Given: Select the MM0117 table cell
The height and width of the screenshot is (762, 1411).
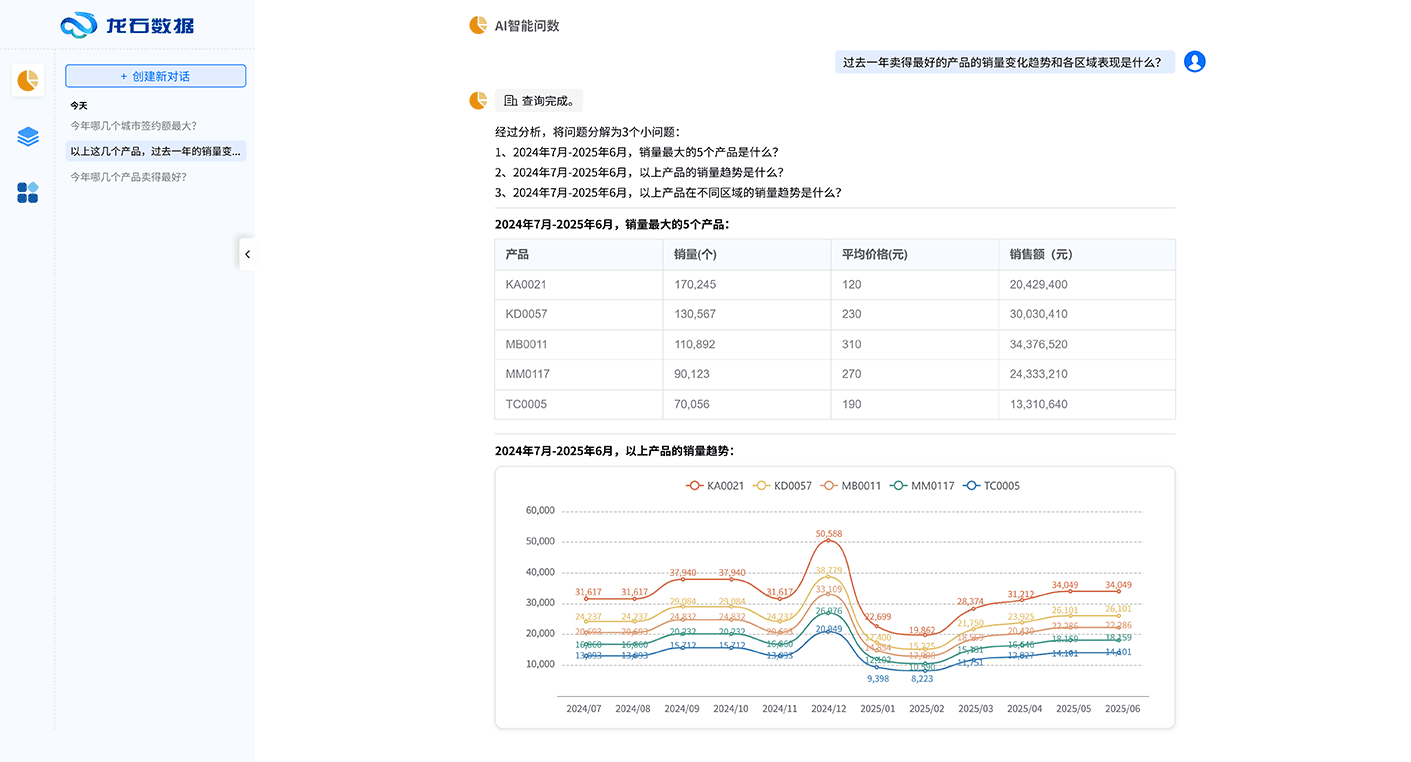Looking at the screenshot, I should (579, 374).
